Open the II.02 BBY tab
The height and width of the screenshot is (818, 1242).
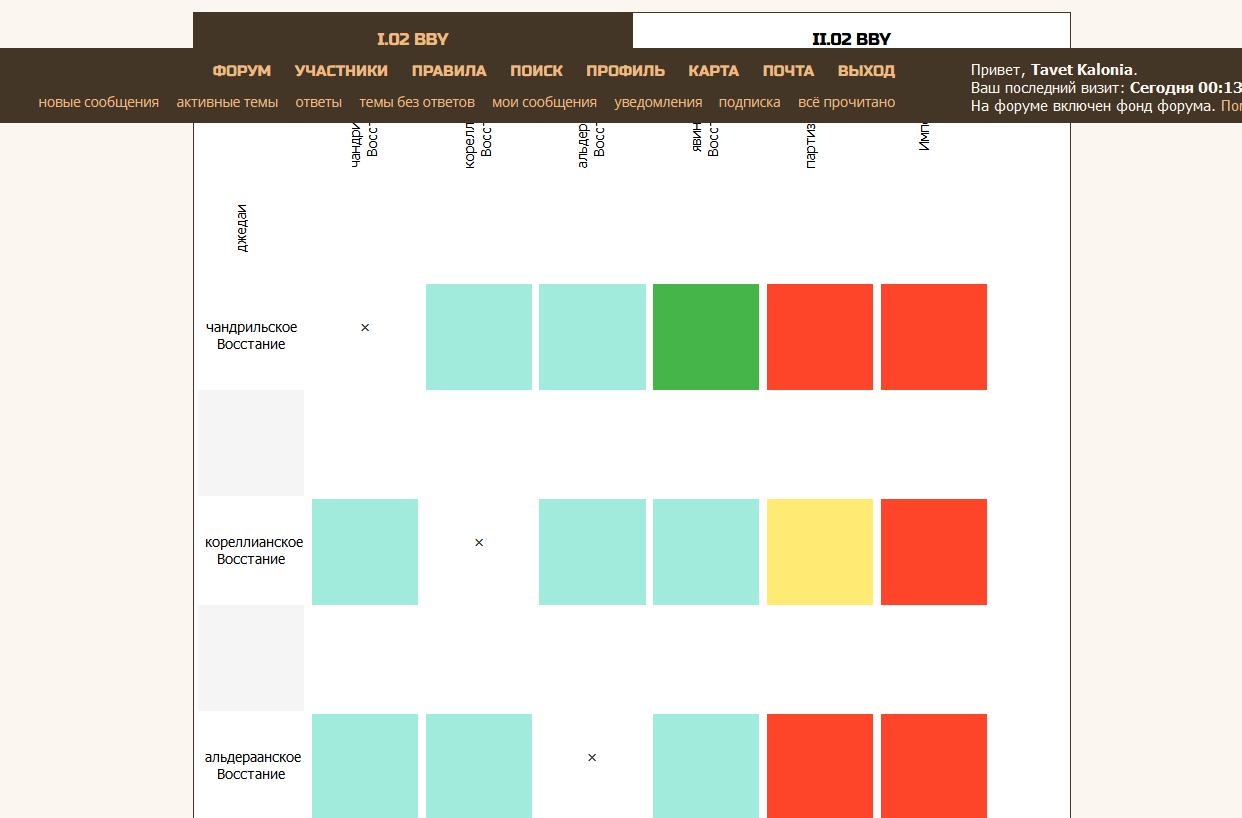[851, 39]
